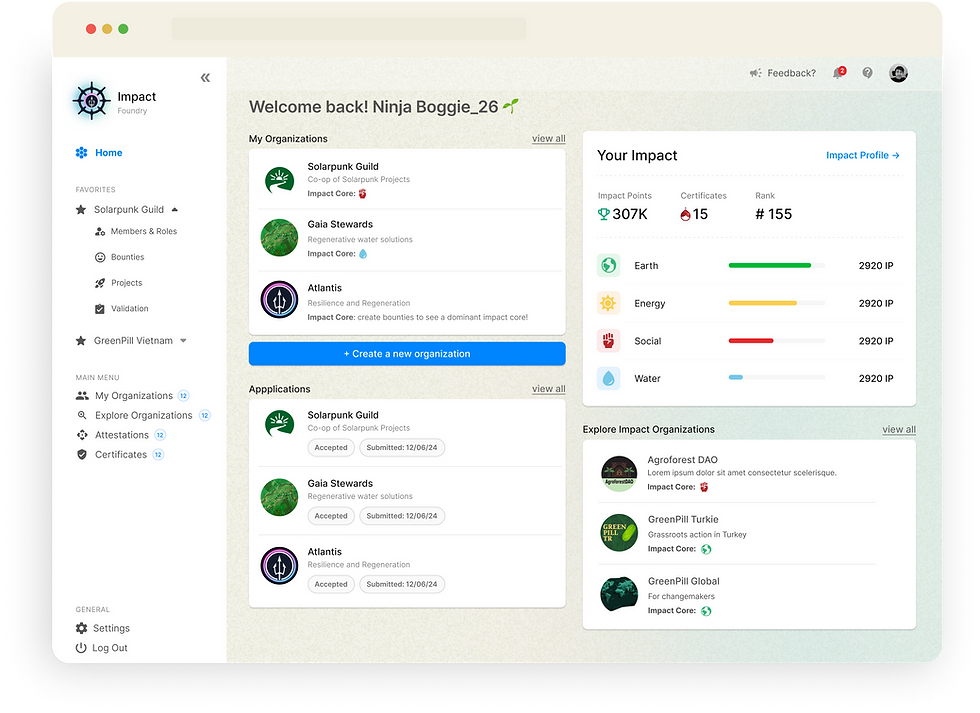The image size is (980, 713).
Task: Open Projects under Solarpunk Guild
Action: tap(127, 283)
